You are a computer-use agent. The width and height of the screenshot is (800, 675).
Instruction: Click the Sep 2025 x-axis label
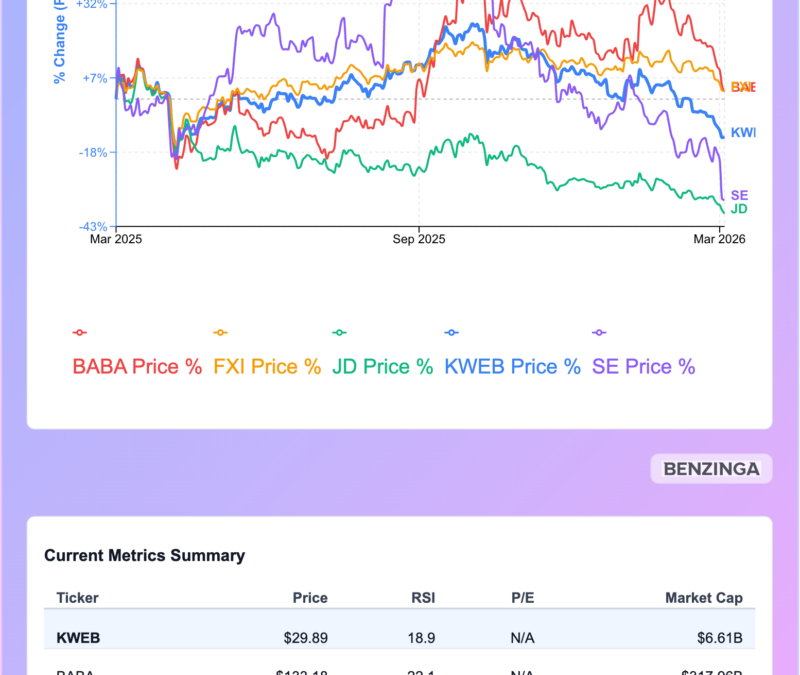pos(418,239)
